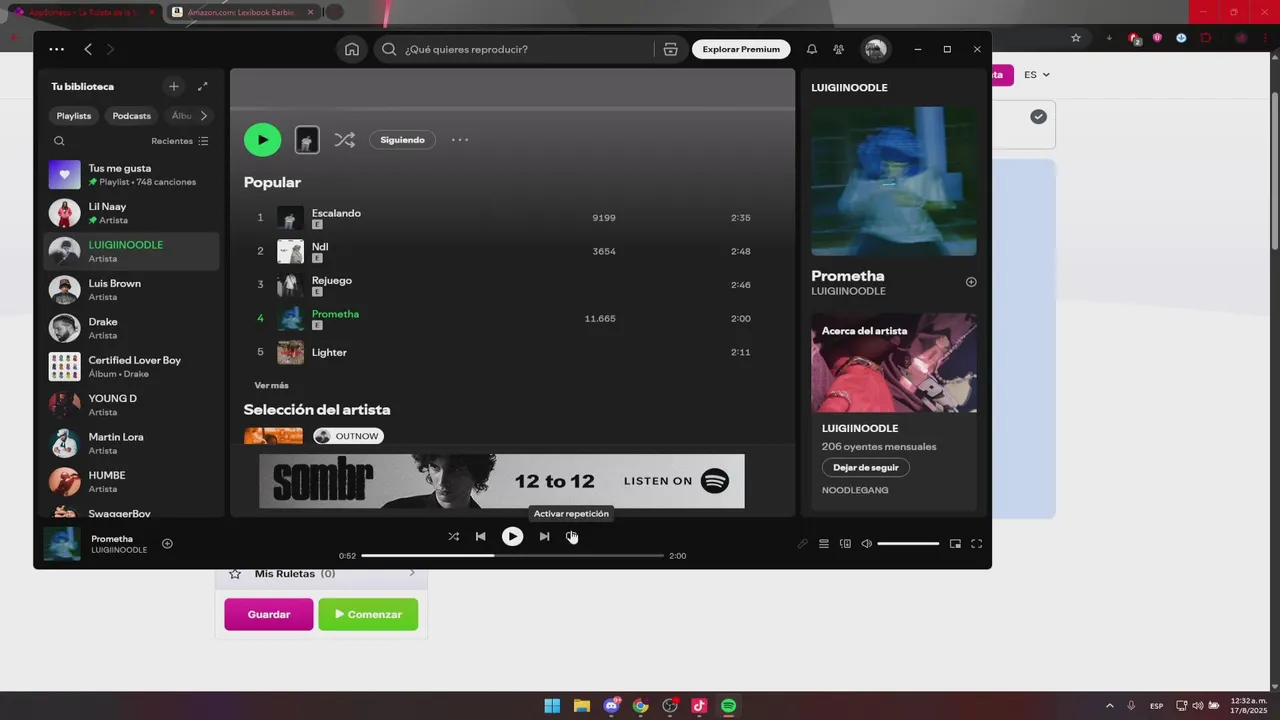Open Drake artist in library
Image resolution: width=1280 pixels, height=720 pixels.
pyautogui.click(x=131, y=328)
